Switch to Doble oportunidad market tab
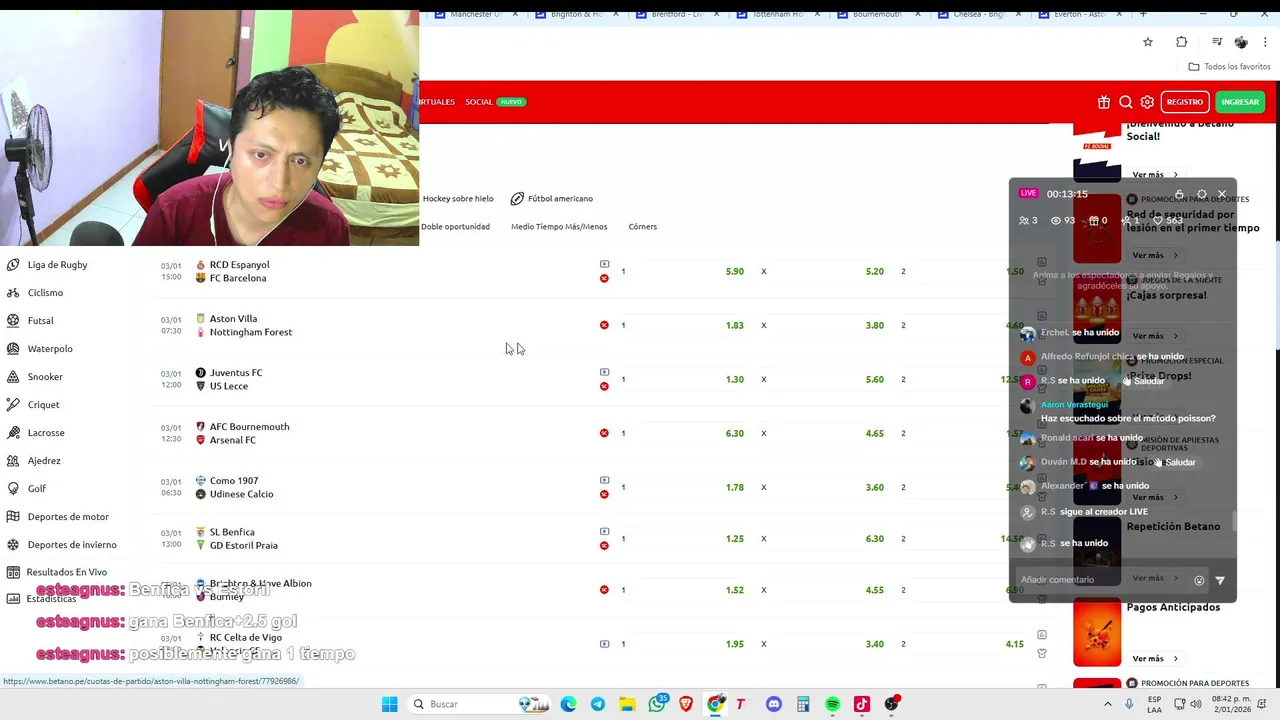1280x720 pixels. point(455,226)
